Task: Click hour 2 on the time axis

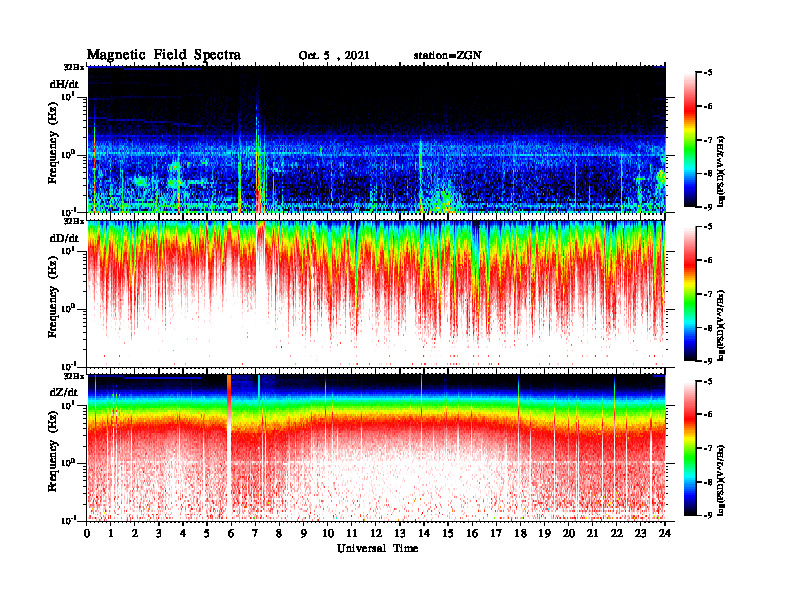Action: (x=135, y=534)
